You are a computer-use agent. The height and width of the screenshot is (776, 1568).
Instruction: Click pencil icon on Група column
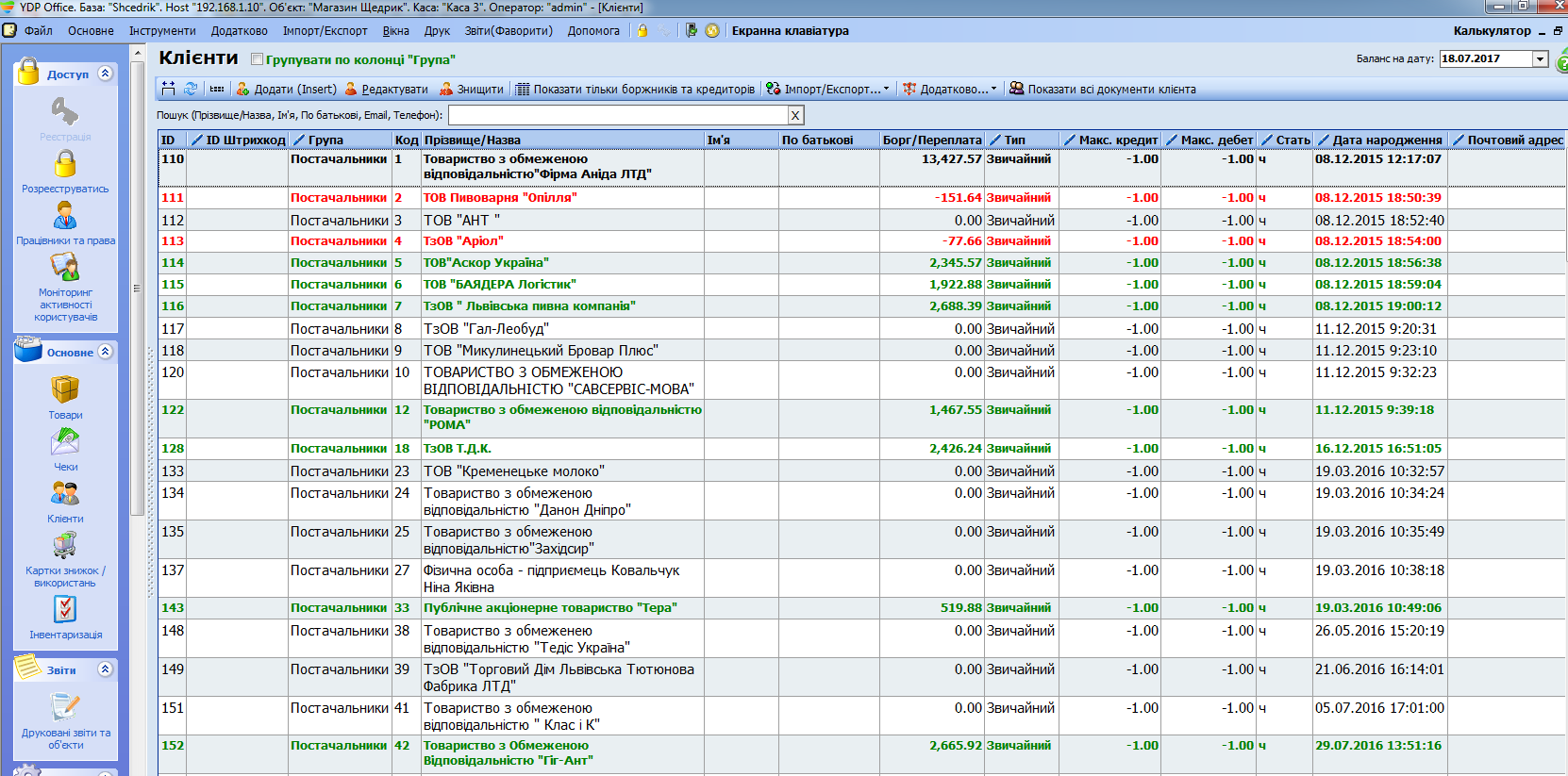point(299,140)
